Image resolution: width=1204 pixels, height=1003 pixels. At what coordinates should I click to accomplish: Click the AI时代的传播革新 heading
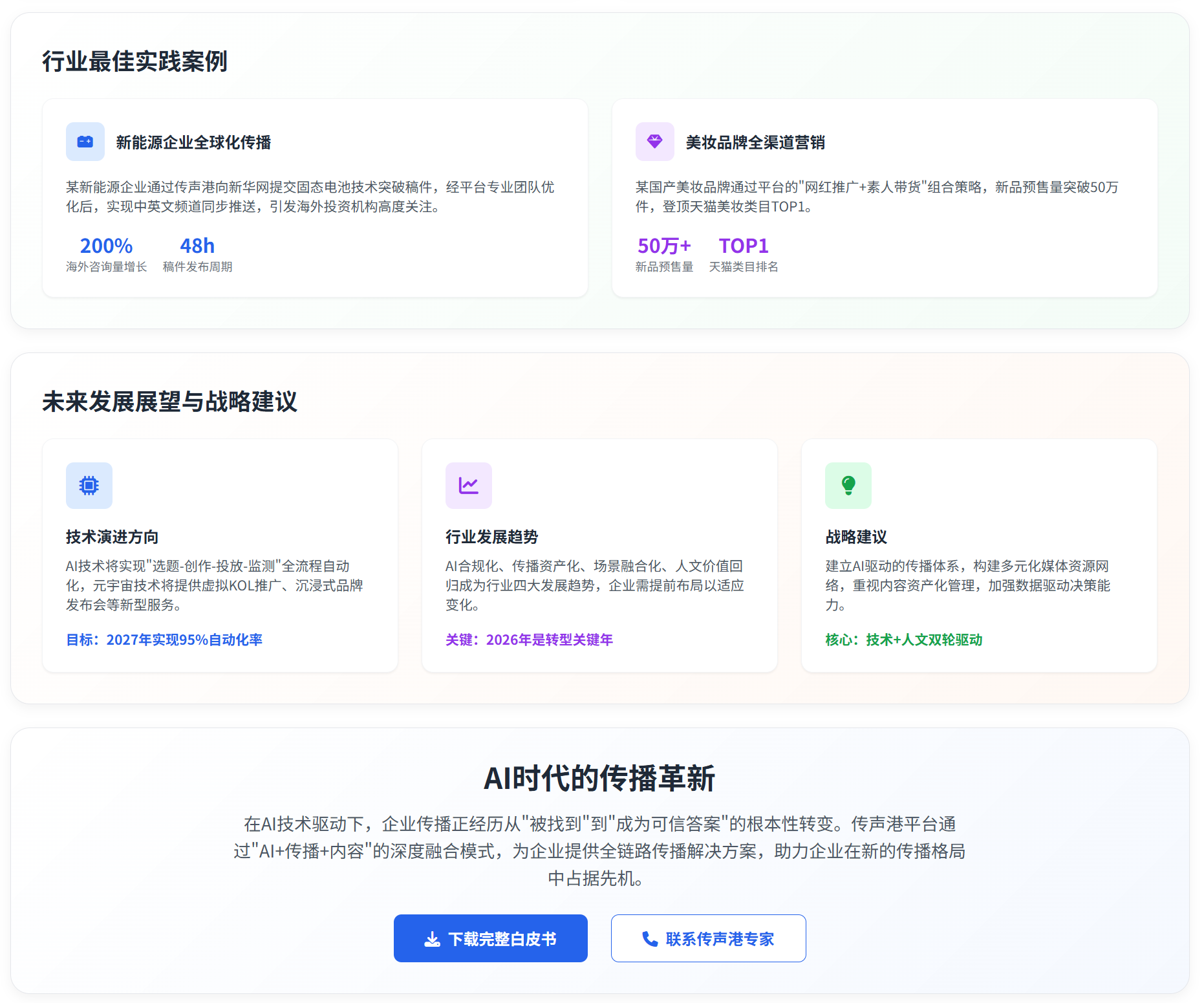[x=599, y=778]
